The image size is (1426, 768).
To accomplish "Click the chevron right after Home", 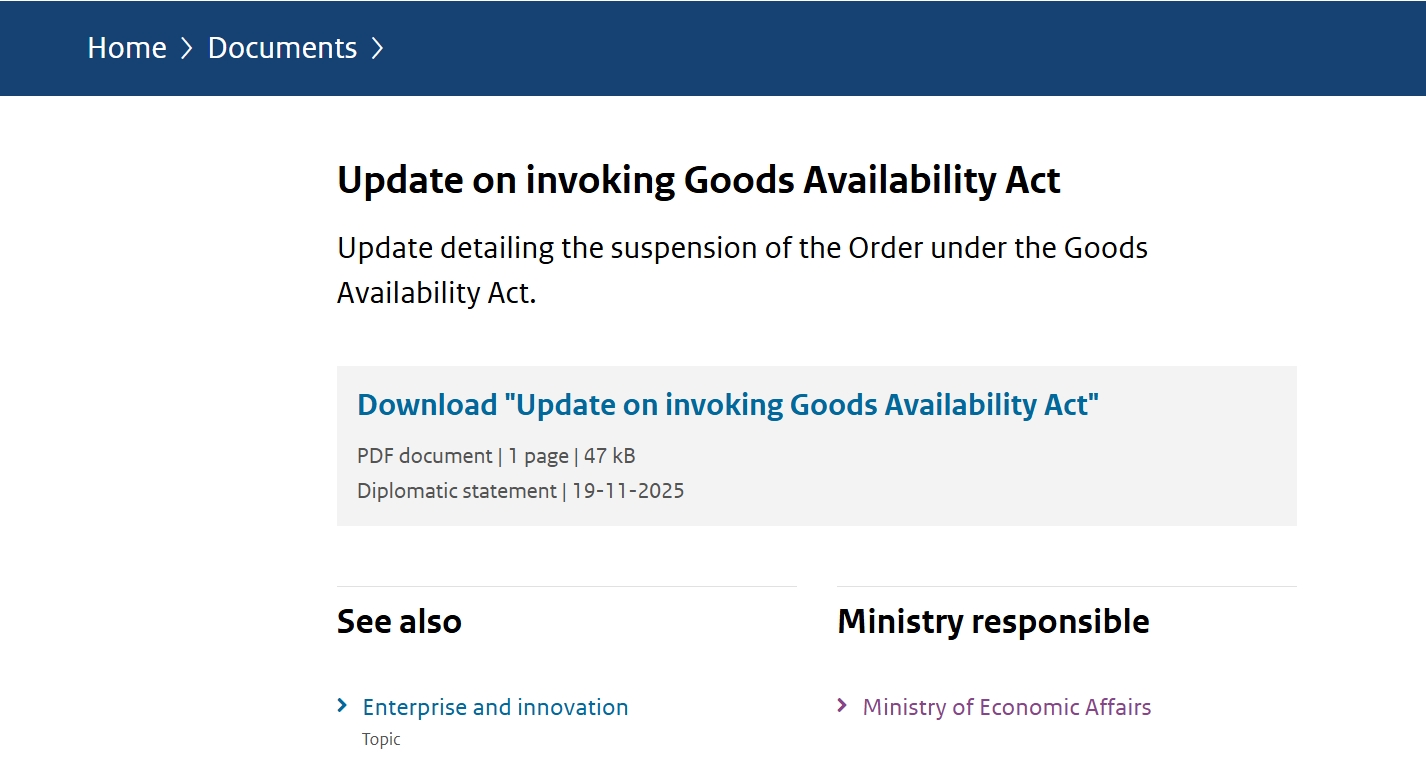I will click(x=187, y=48).
